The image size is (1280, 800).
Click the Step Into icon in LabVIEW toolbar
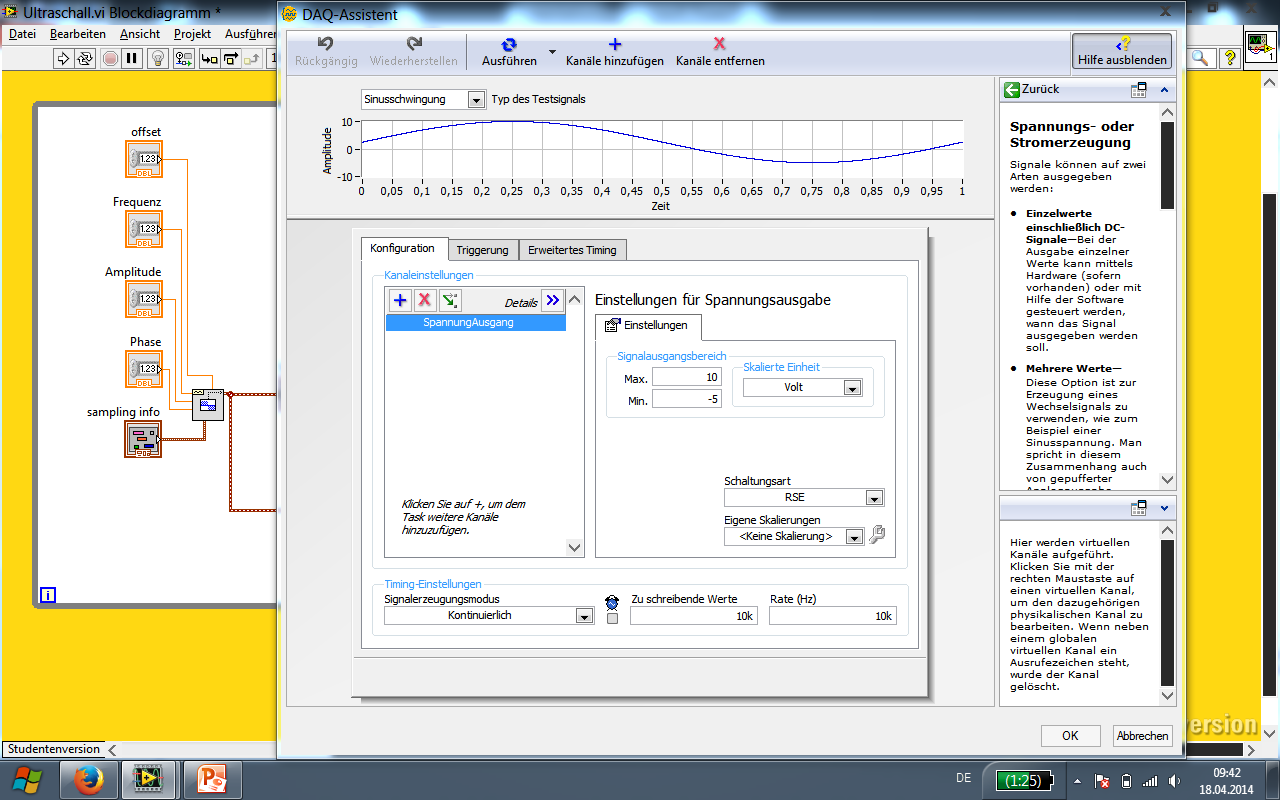pyautogui.click(x=209, y=59)
